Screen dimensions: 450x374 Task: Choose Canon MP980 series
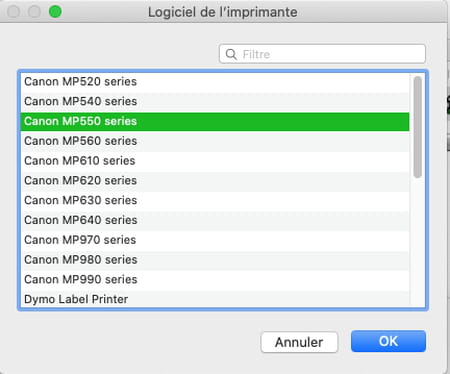(x=215, y=260)
